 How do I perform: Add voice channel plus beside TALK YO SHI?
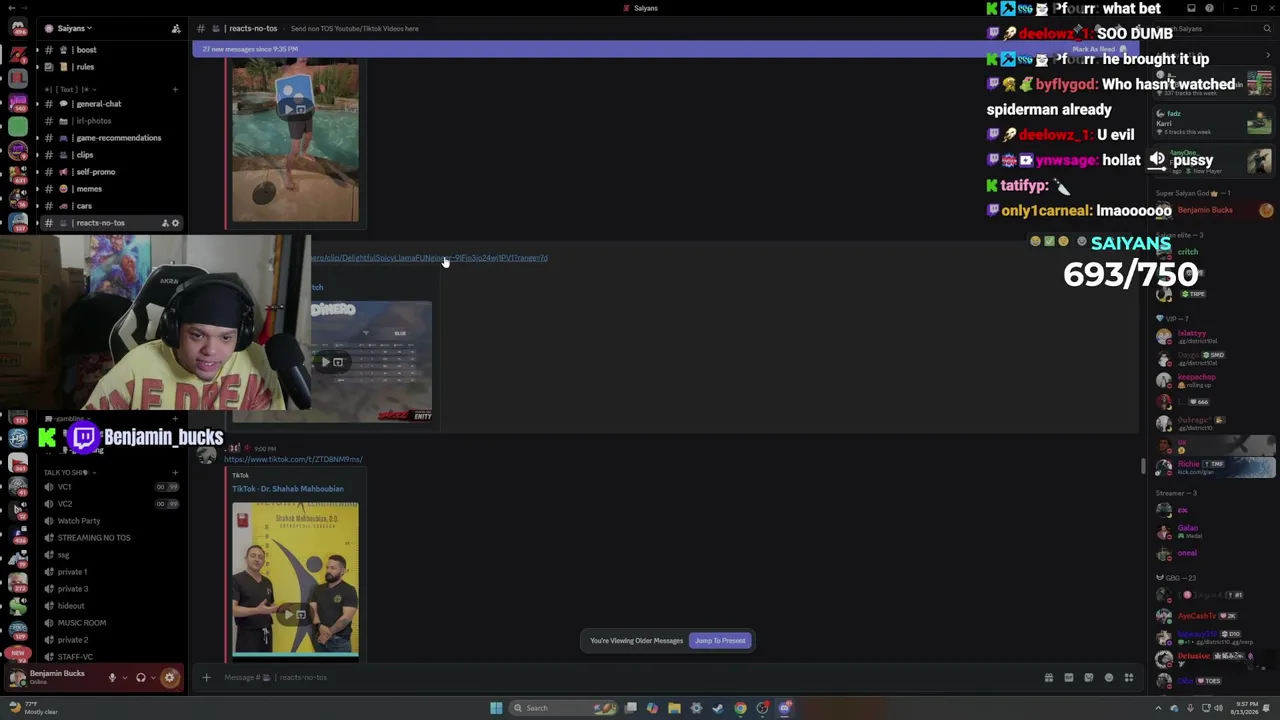(175, 472)
